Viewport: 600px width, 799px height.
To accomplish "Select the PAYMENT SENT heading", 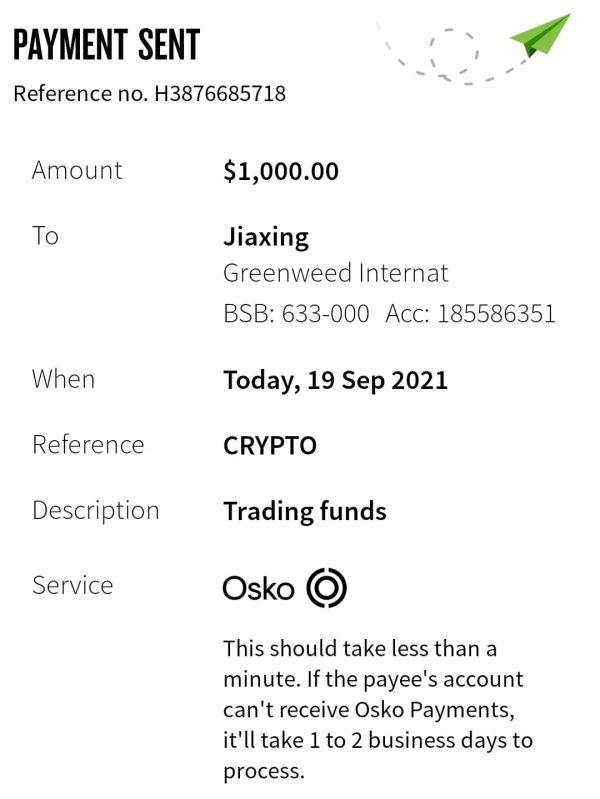I will pos(107,44).
